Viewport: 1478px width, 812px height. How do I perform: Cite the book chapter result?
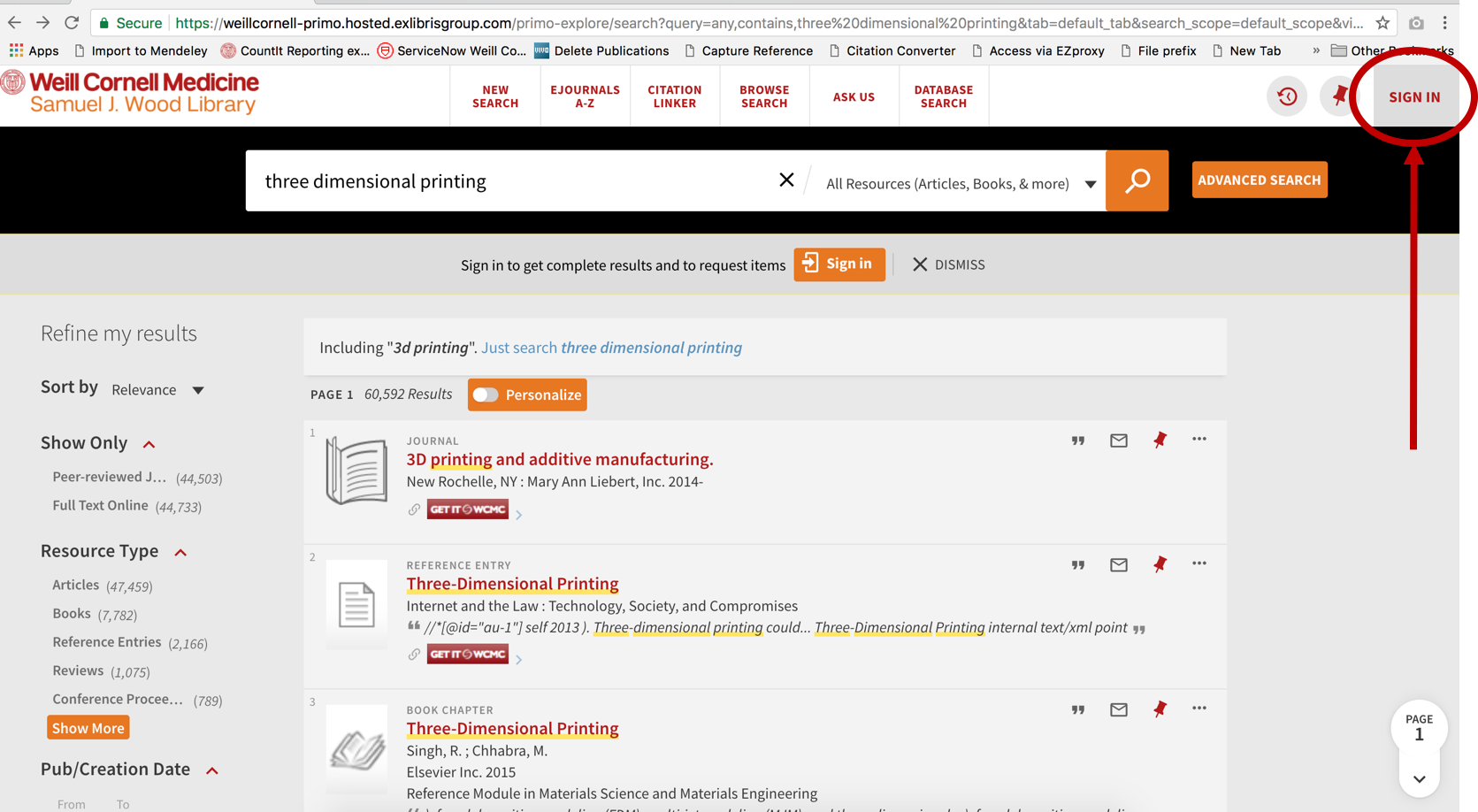[1078, 710]
